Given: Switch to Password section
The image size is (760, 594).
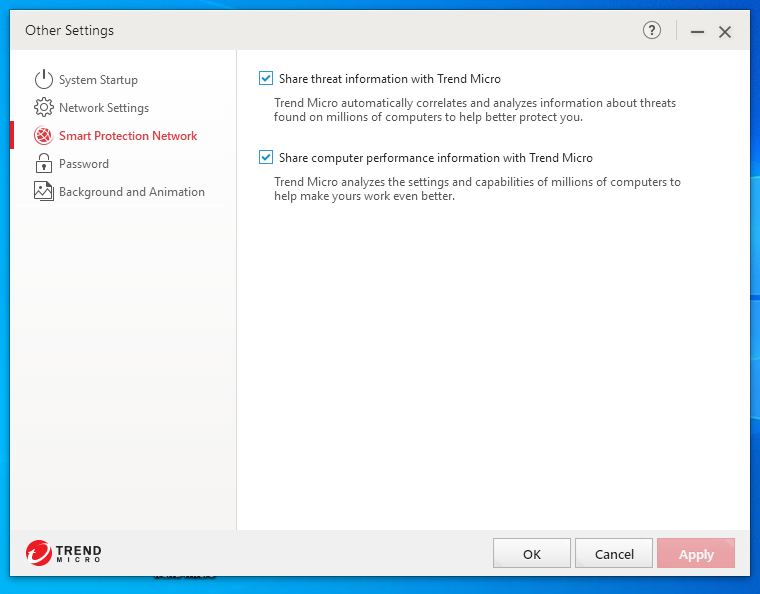Looking at the screenshot, I should [x=84, y=164].
